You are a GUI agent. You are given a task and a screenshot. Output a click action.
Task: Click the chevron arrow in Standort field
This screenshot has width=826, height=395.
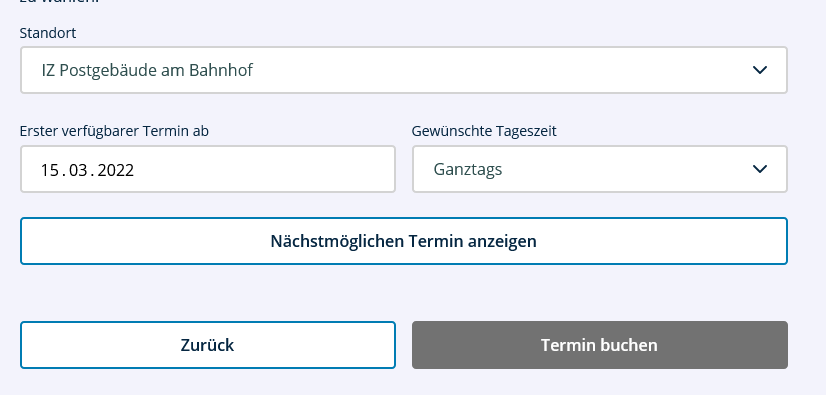coord(760,70)
